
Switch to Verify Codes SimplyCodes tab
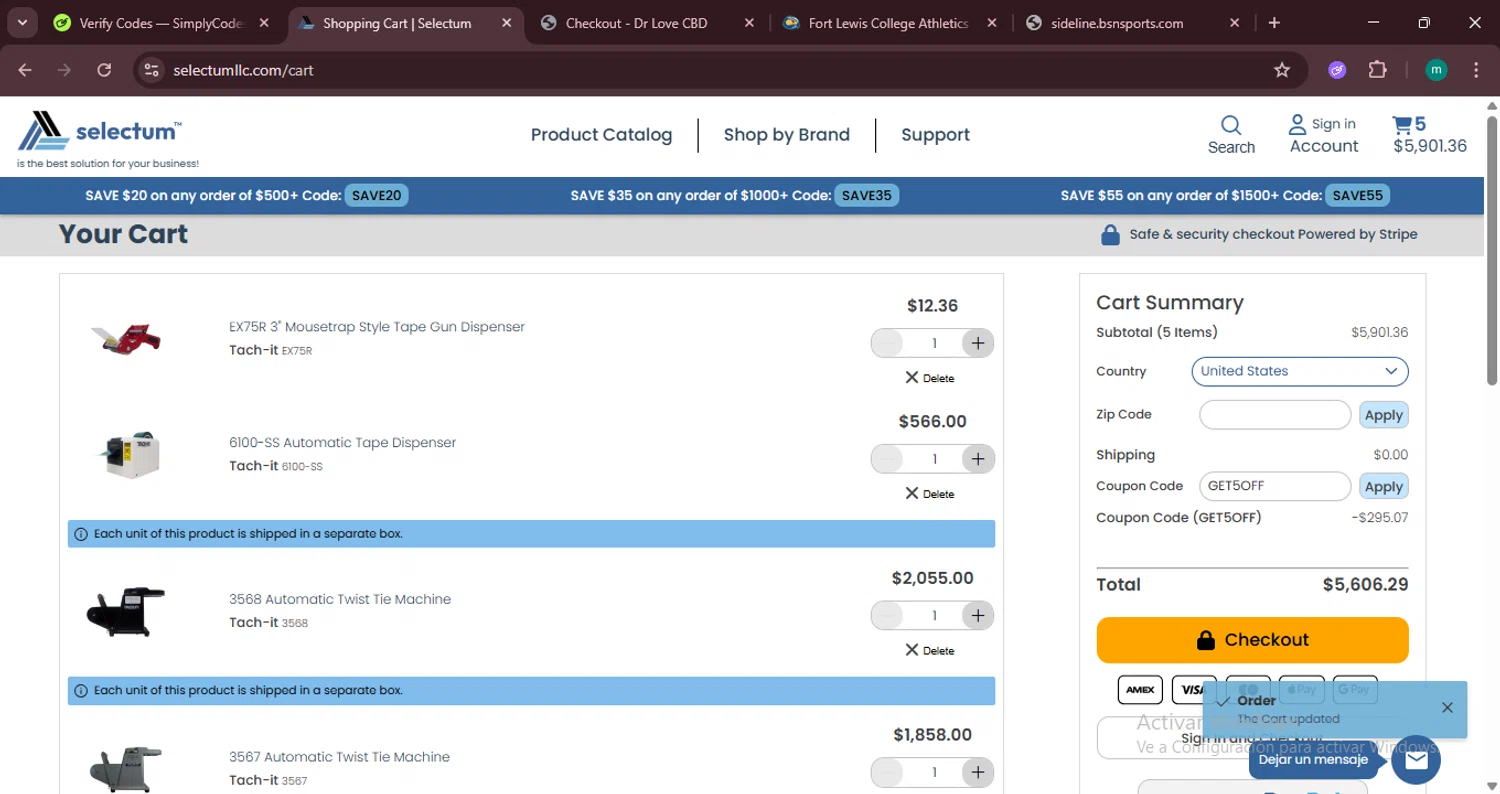pos(163,22)
